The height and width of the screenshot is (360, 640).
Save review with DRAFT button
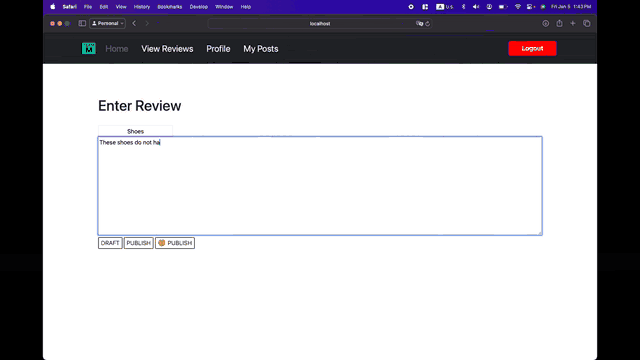110,243
